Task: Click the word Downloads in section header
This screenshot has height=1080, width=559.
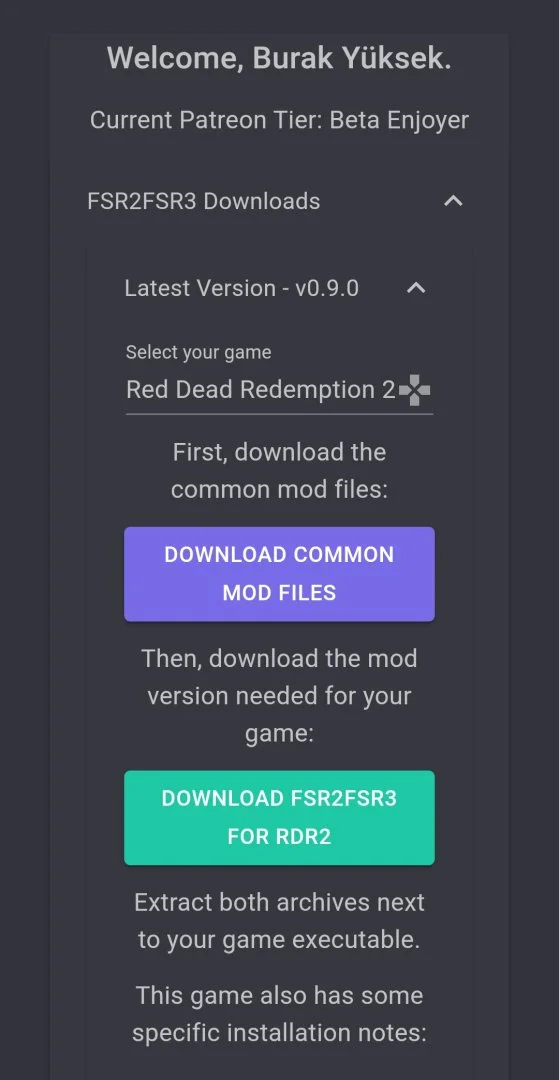Action: pyautogui.click(x=262, y=201)
